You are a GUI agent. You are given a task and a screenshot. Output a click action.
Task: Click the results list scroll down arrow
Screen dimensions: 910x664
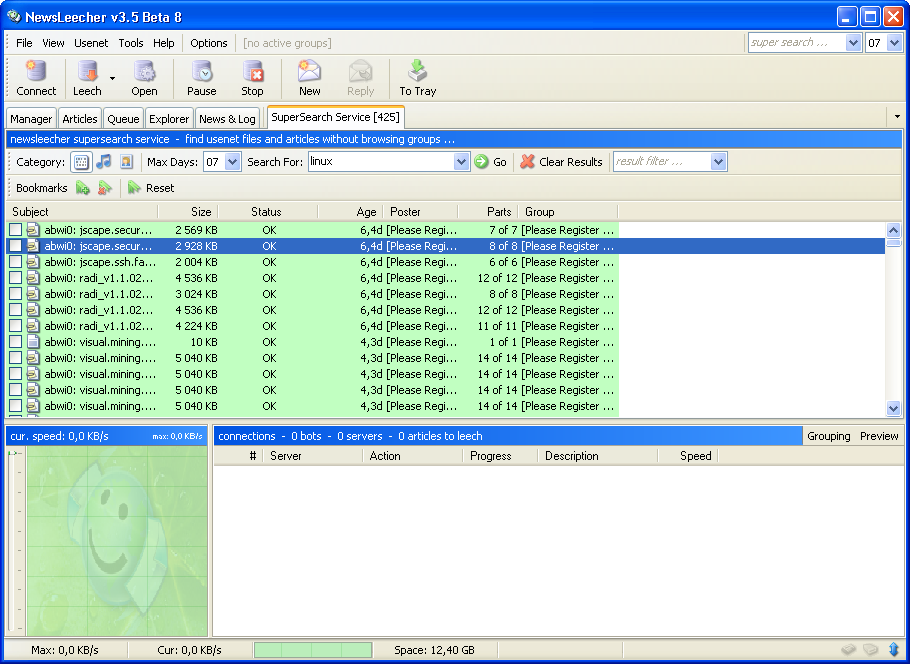pos(894,409)
